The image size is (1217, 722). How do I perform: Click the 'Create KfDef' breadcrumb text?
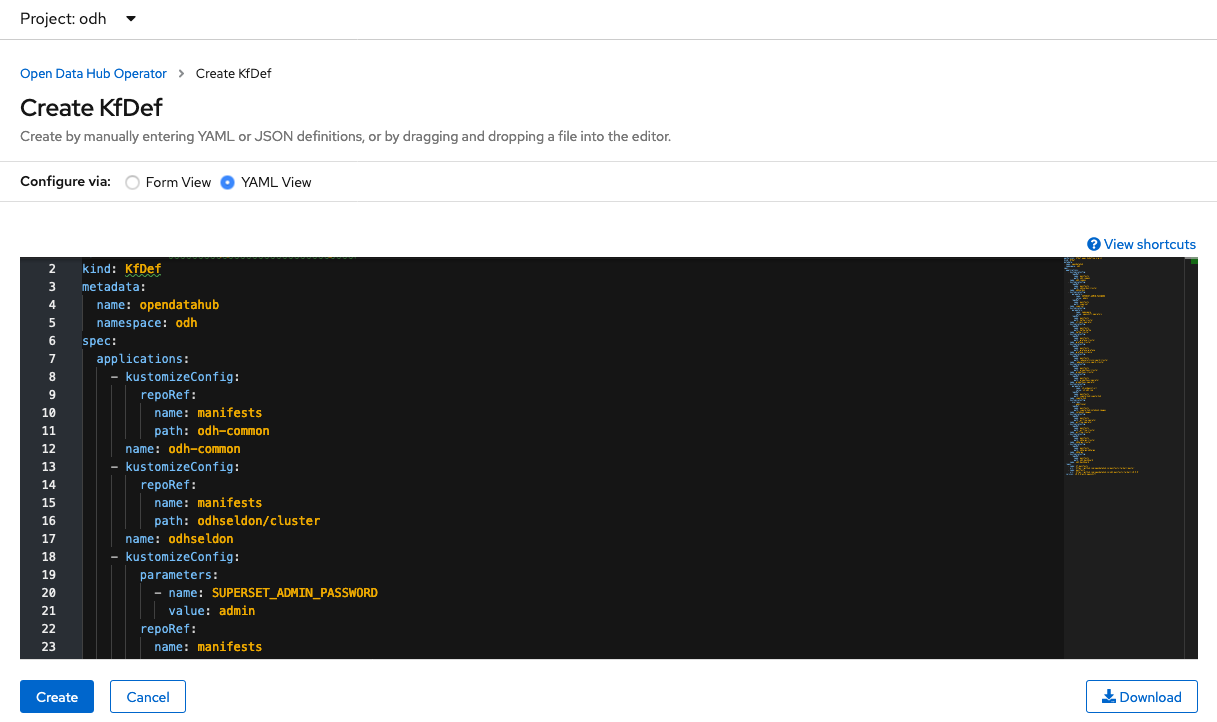pyautogui.click(x=234, y=74)
